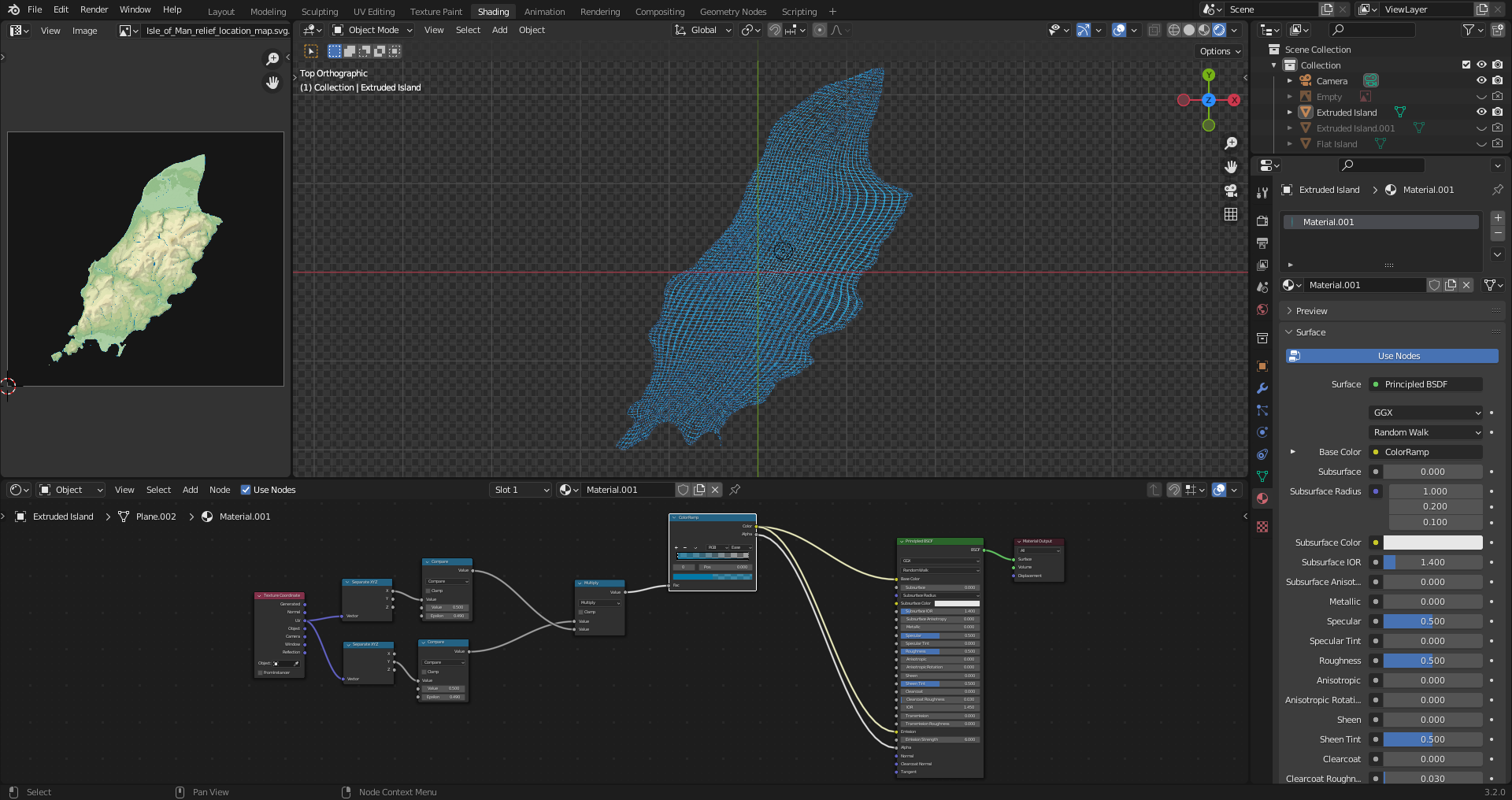Expand the Preview panel
The image size is (1512, 800).
pos(1311,311)
